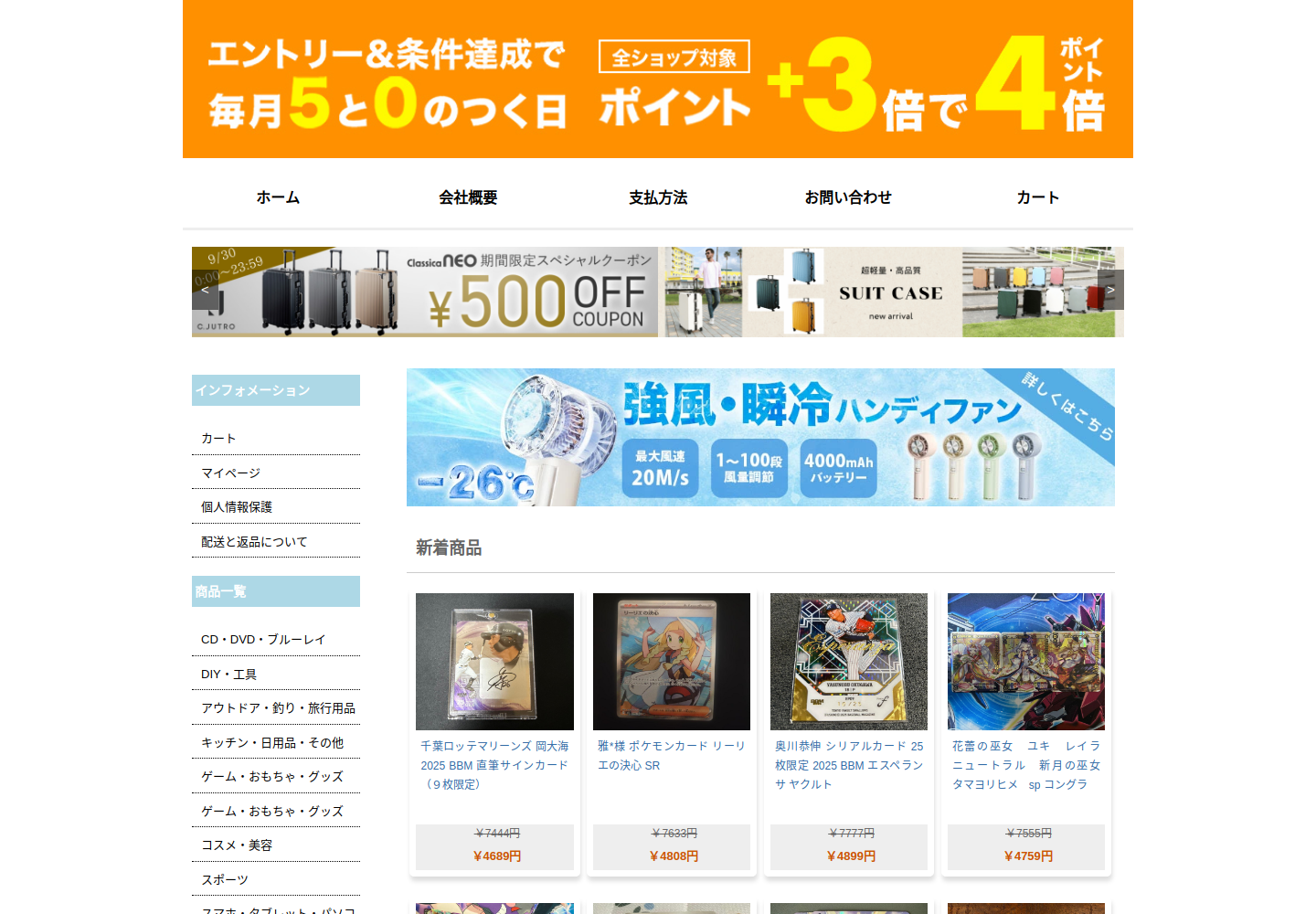Click the ¥4759円 sale price

(x=1028, y=856)
